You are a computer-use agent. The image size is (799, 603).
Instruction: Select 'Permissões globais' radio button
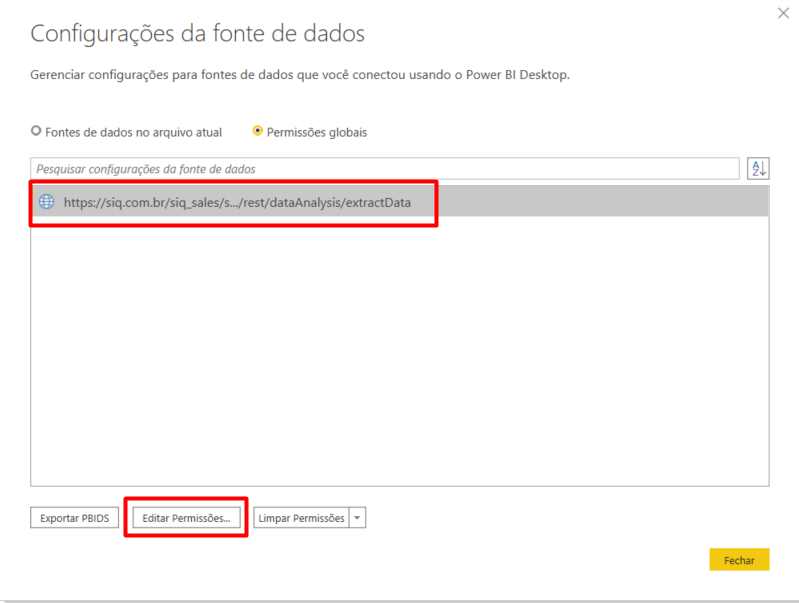258,131
